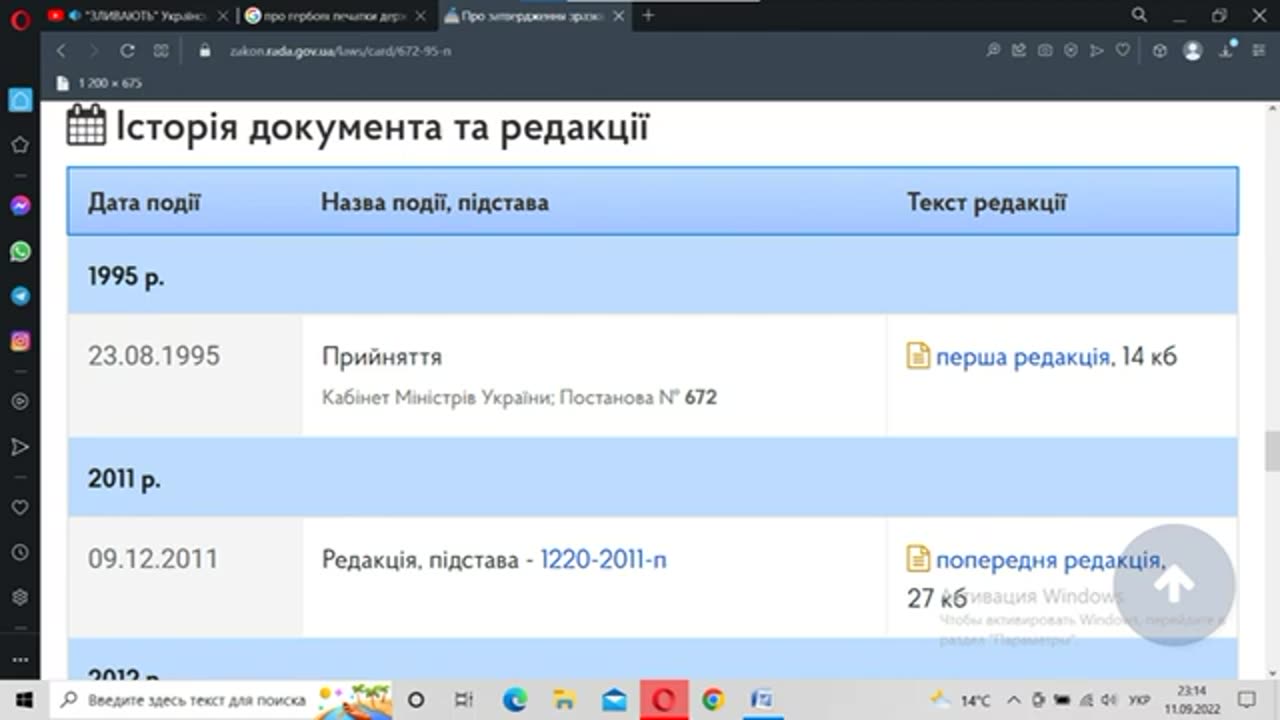Click the weather 14°C taskbar widget
Viewport: 1280px width, 720px height.
[960, 699]
